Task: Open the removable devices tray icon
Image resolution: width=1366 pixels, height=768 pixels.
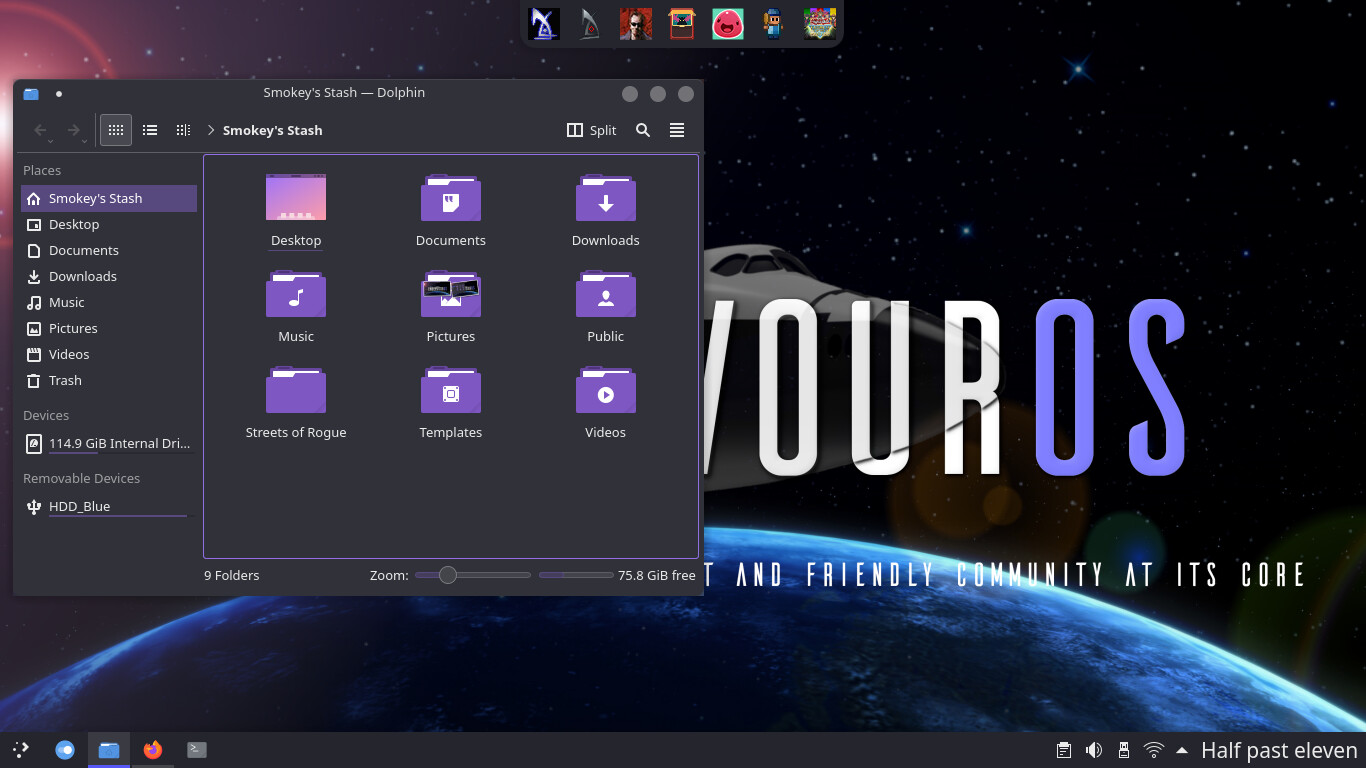Action: [1123, 750]
